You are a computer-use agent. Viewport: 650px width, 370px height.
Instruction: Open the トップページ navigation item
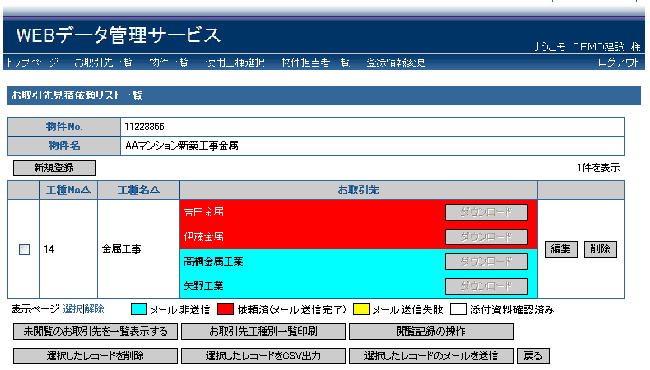tap(33, 63)
